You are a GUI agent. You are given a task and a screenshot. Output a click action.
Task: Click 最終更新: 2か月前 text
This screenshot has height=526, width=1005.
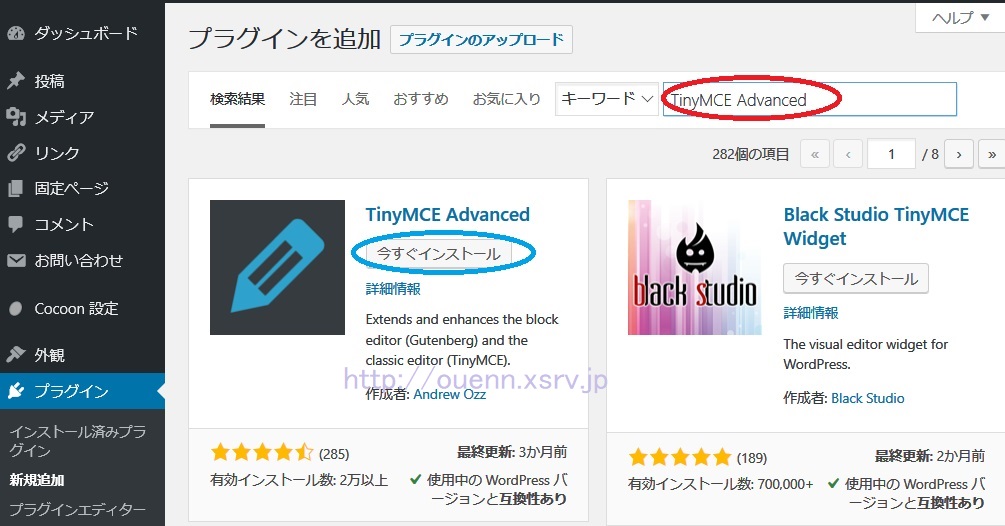pos(930,456)
